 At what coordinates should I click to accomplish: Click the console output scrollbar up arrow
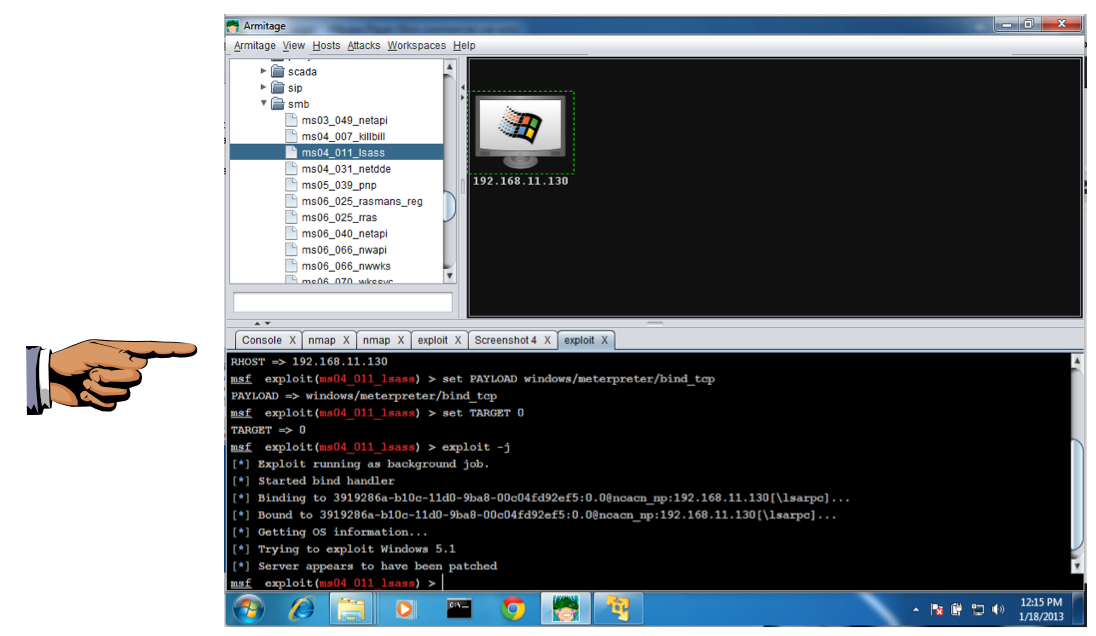pos(1077,361)
